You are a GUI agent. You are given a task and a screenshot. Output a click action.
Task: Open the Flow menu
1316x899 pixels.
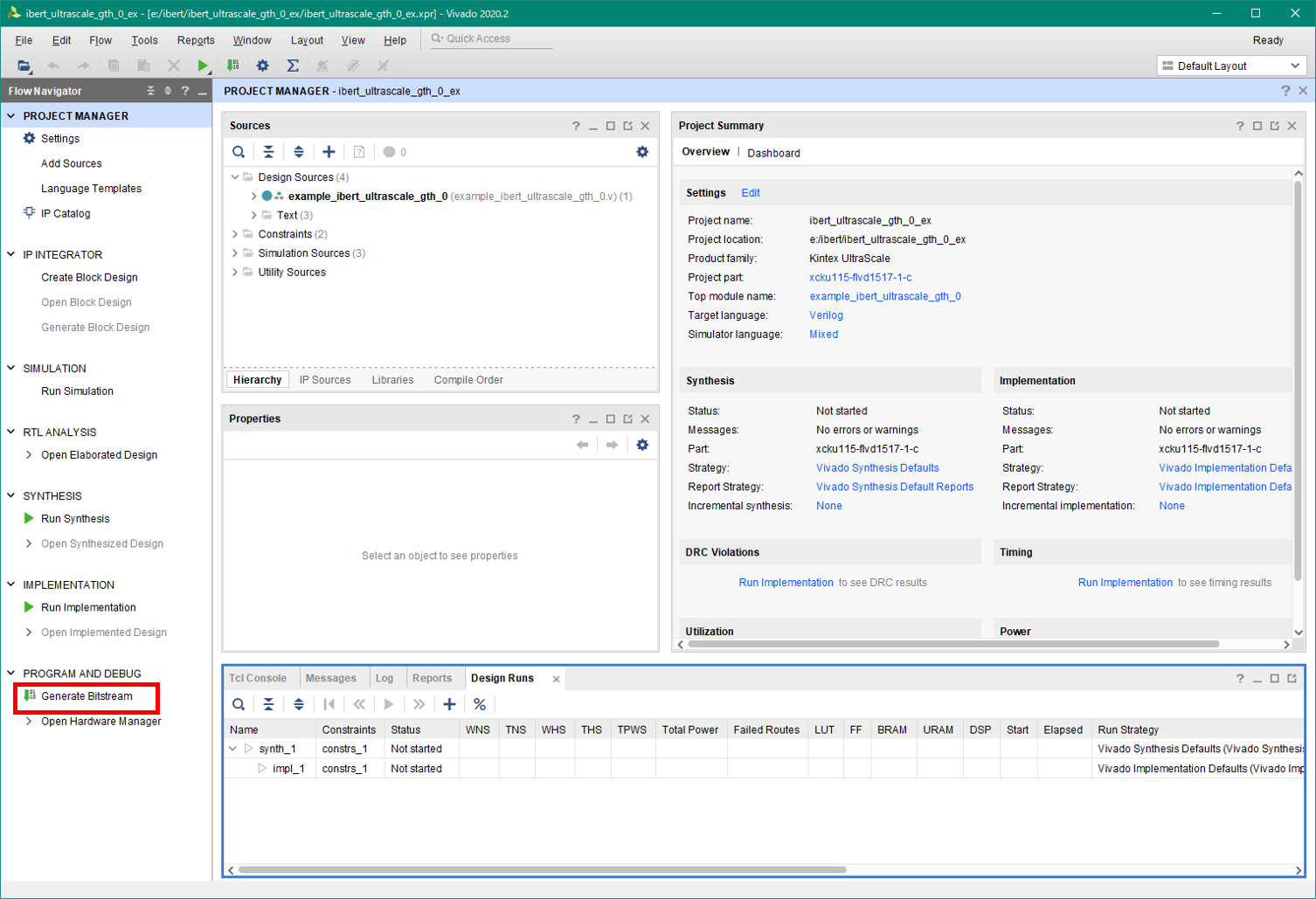point(100,40)
